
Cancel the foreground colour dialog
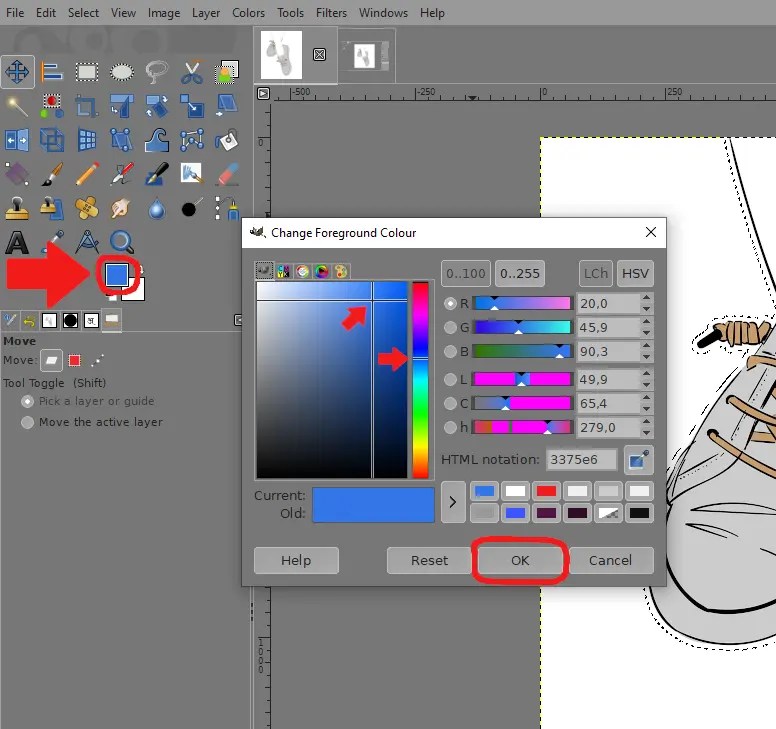[x=610, y=560]
